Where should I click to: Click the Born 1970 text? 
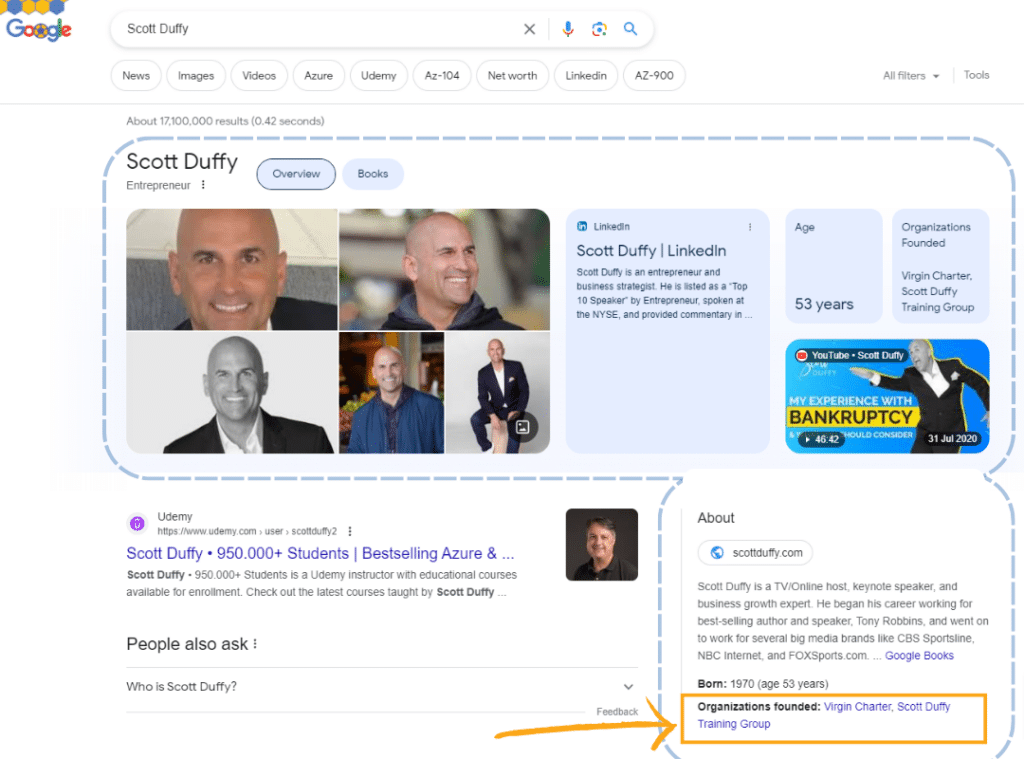[x=763, y=684]
